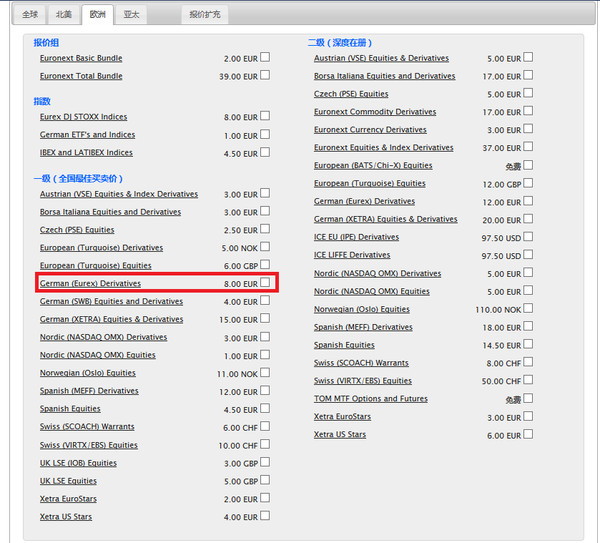
Task: Click the 97.50 USD price for ICE EU
Action: (501, 238)
